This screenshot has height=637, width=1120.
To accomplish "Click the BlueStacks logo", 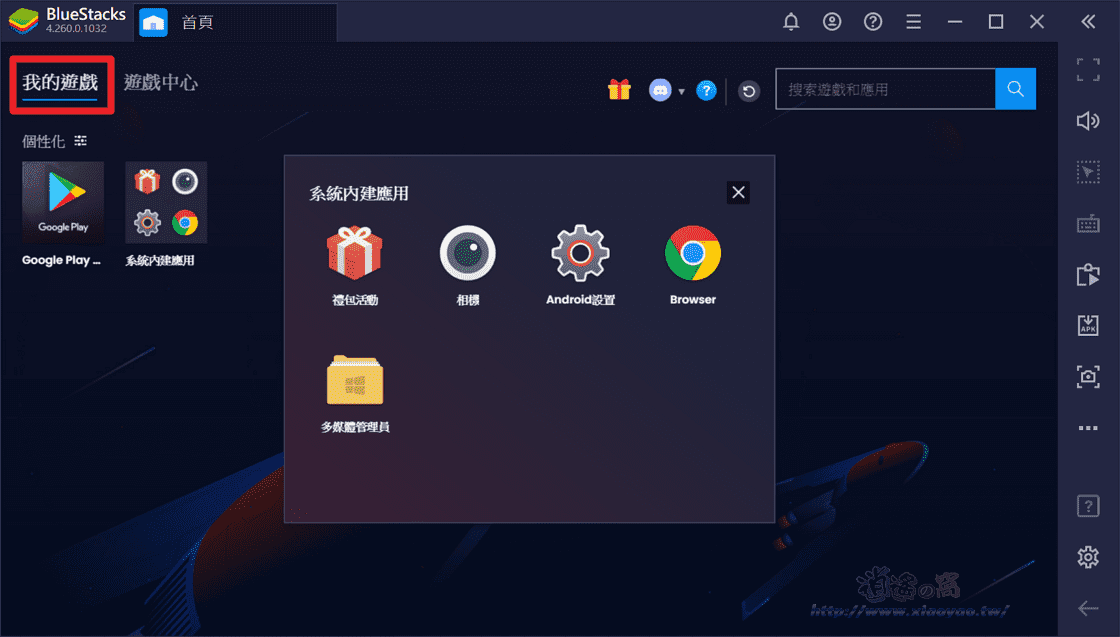I will coord(24,21).
